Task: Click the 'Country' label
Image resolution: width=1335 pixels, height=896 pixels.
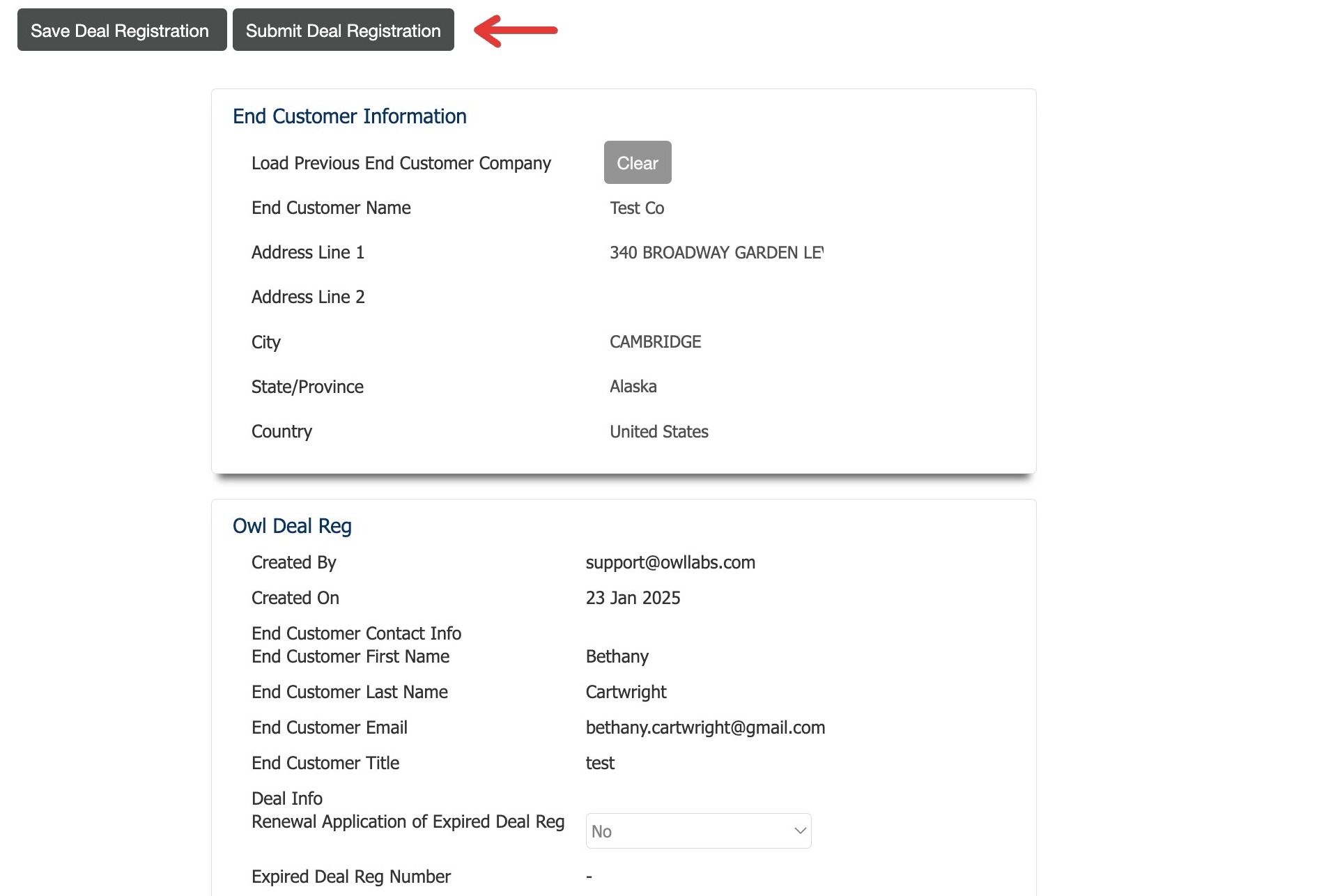Action: 281,431
